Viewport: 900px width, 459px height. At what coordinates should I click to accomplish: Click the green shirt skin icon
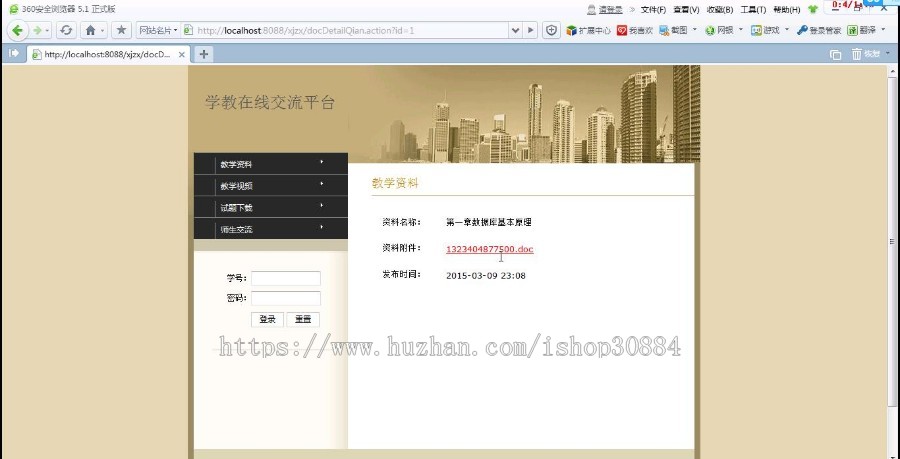coord(813,9)
